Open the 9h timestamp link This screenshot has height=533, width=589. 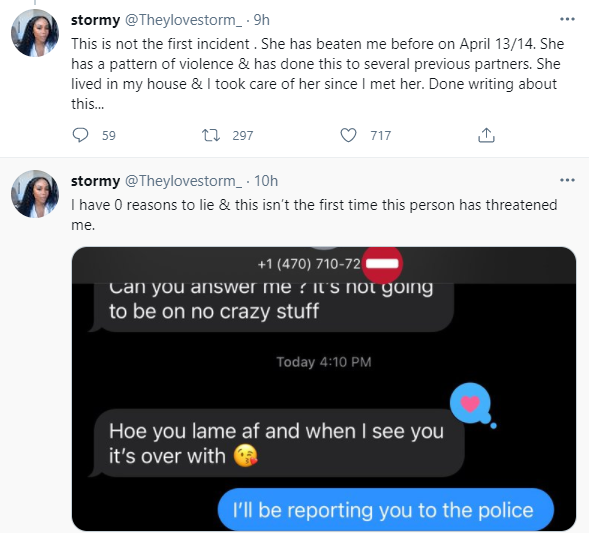click(x=261, y=20)
